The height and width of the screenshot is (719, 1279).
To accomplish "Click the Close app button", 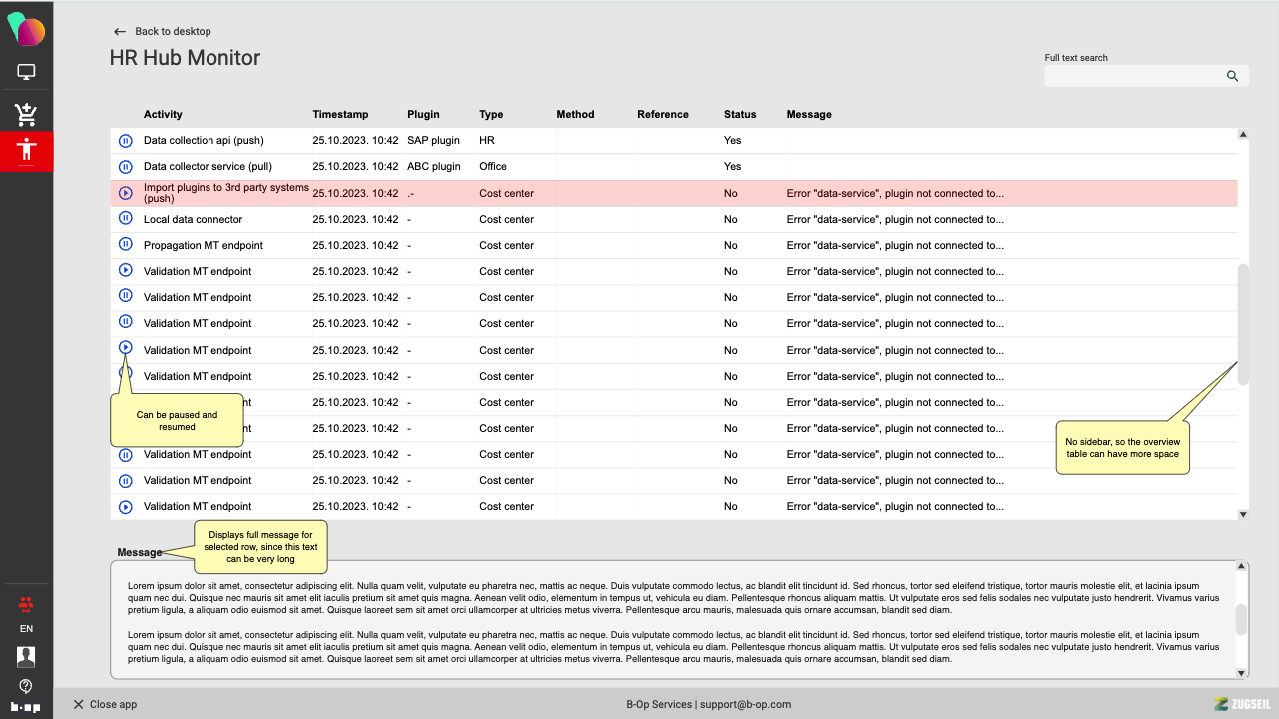I will 105,704.
